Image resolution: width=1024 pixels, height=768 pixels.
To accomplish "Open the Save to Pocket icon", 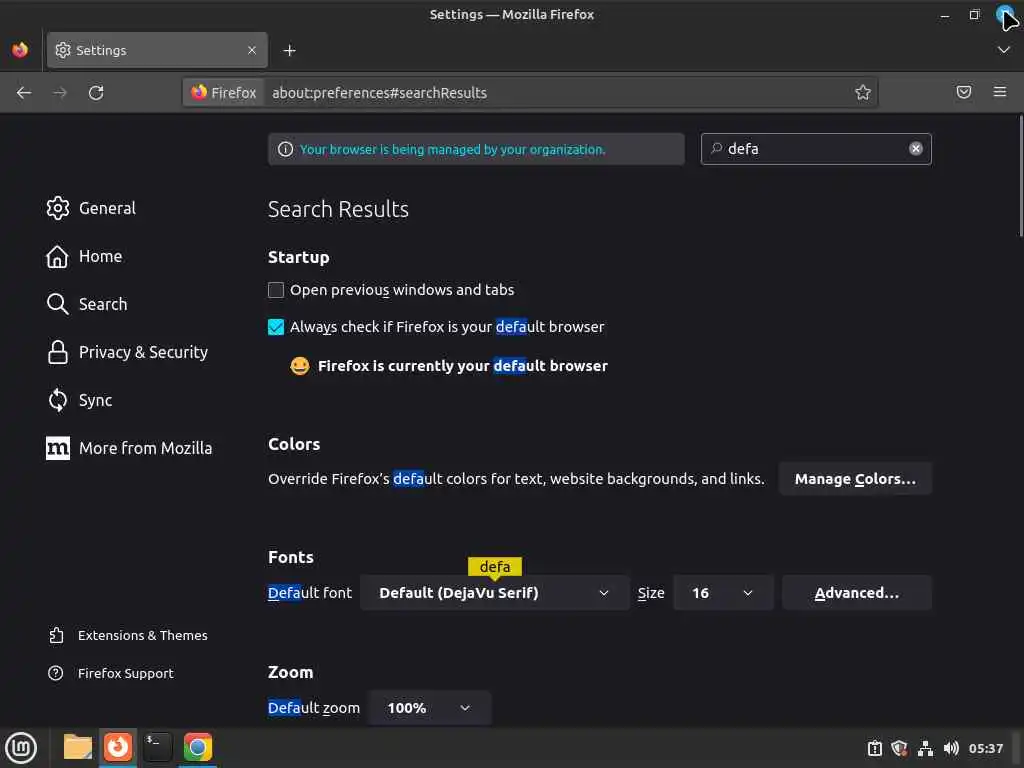I will coord(964,92).
